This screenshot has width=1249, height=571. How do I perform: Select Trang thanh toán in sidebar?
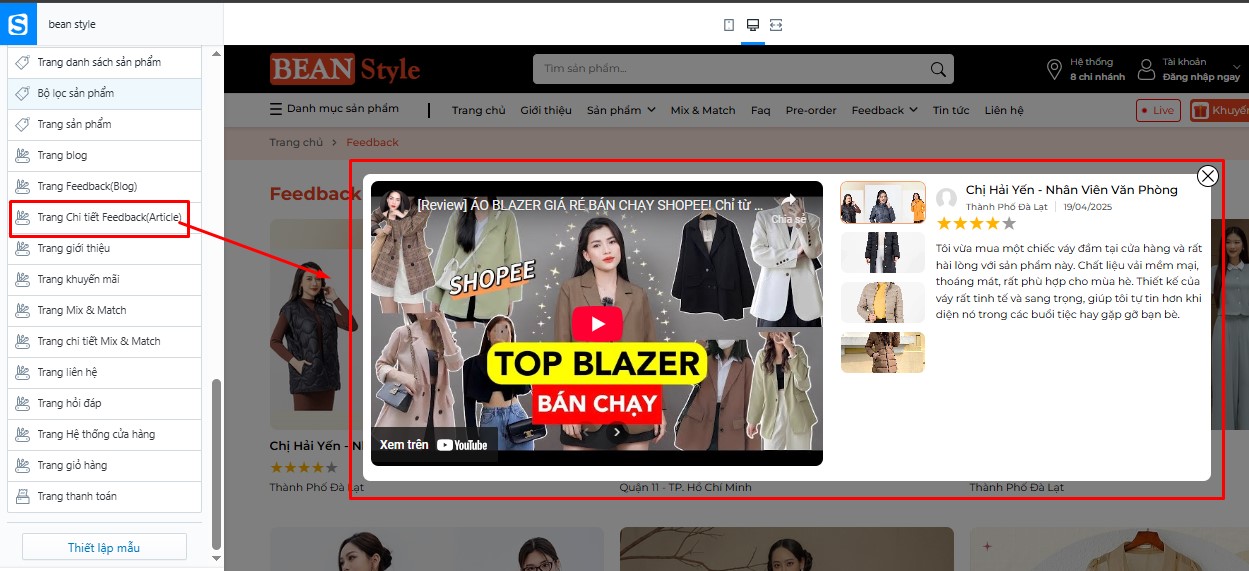pyautogui.click(x=105, y=496)
